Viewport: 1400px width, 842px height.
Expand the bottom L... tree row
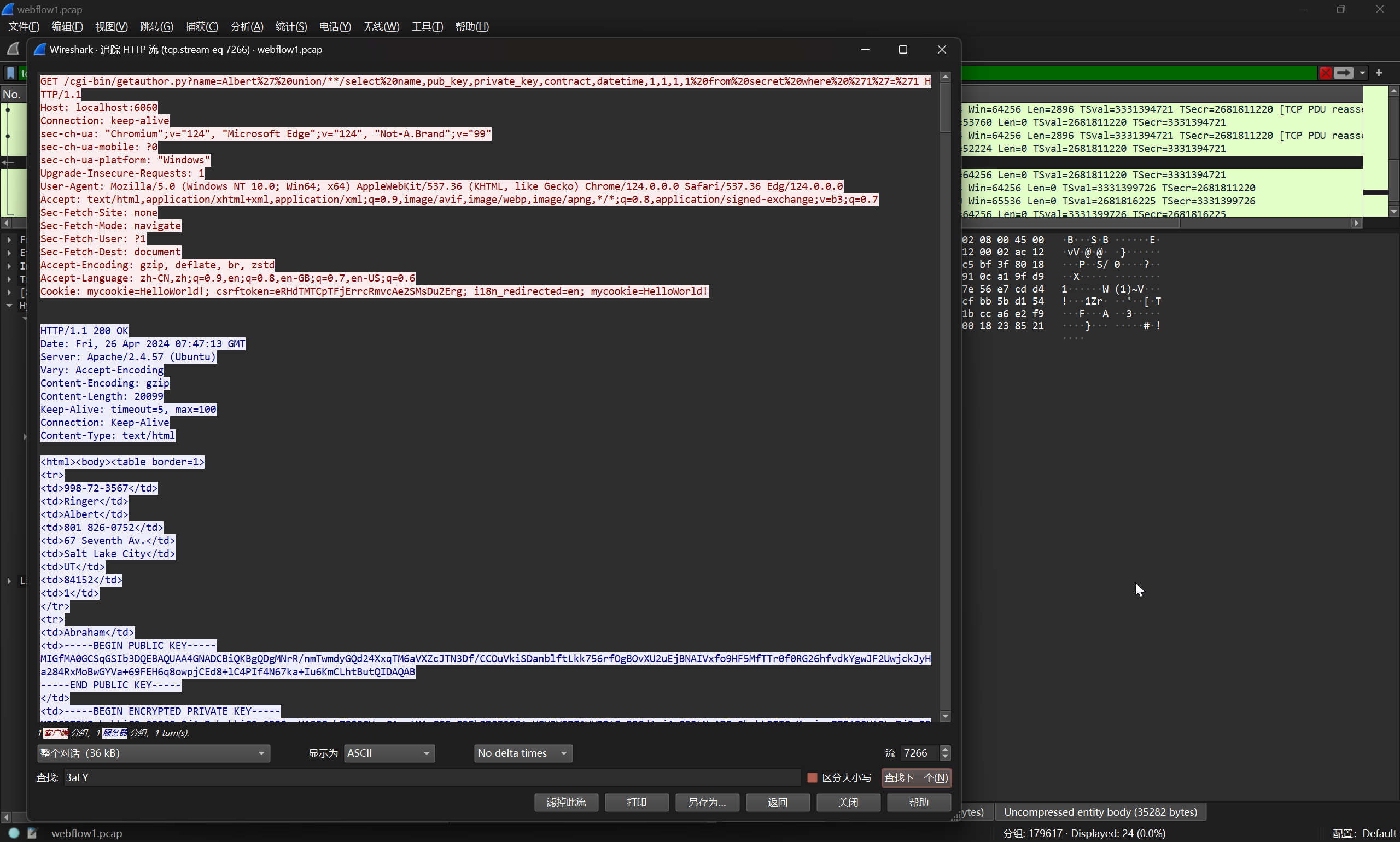(x=9, y=581)
